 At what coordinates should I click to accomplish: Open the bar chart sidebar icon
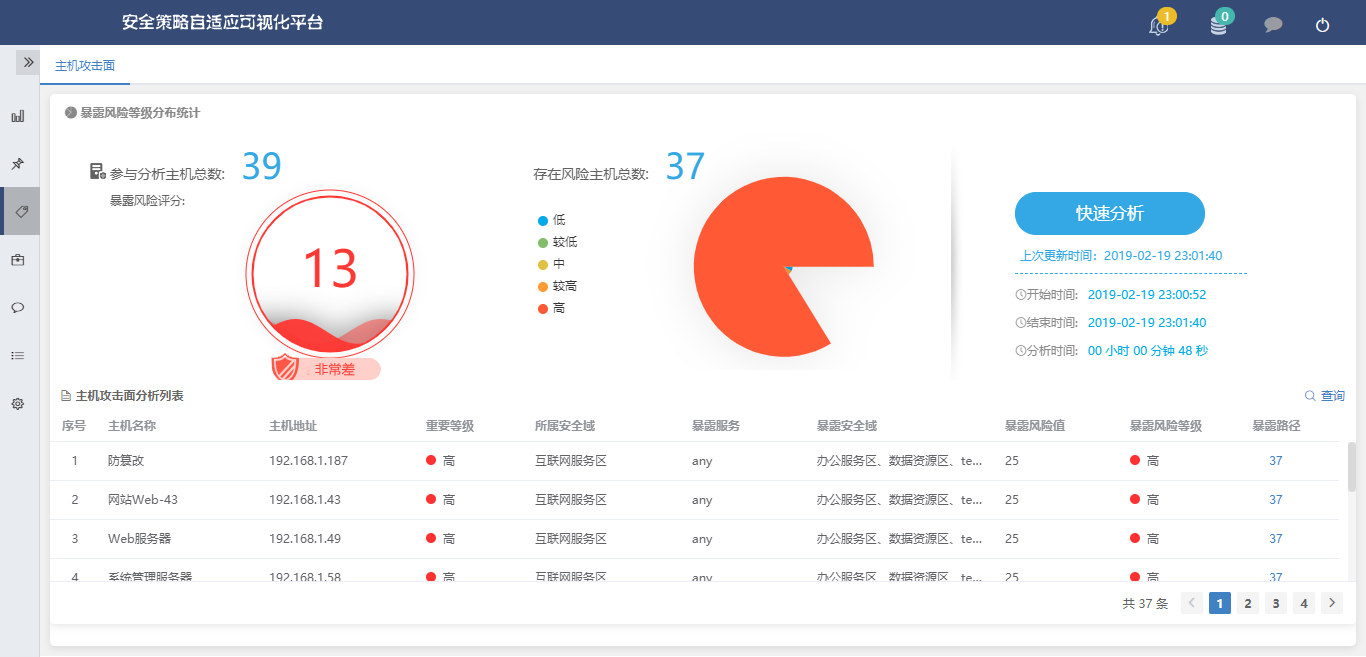[18, 116]
